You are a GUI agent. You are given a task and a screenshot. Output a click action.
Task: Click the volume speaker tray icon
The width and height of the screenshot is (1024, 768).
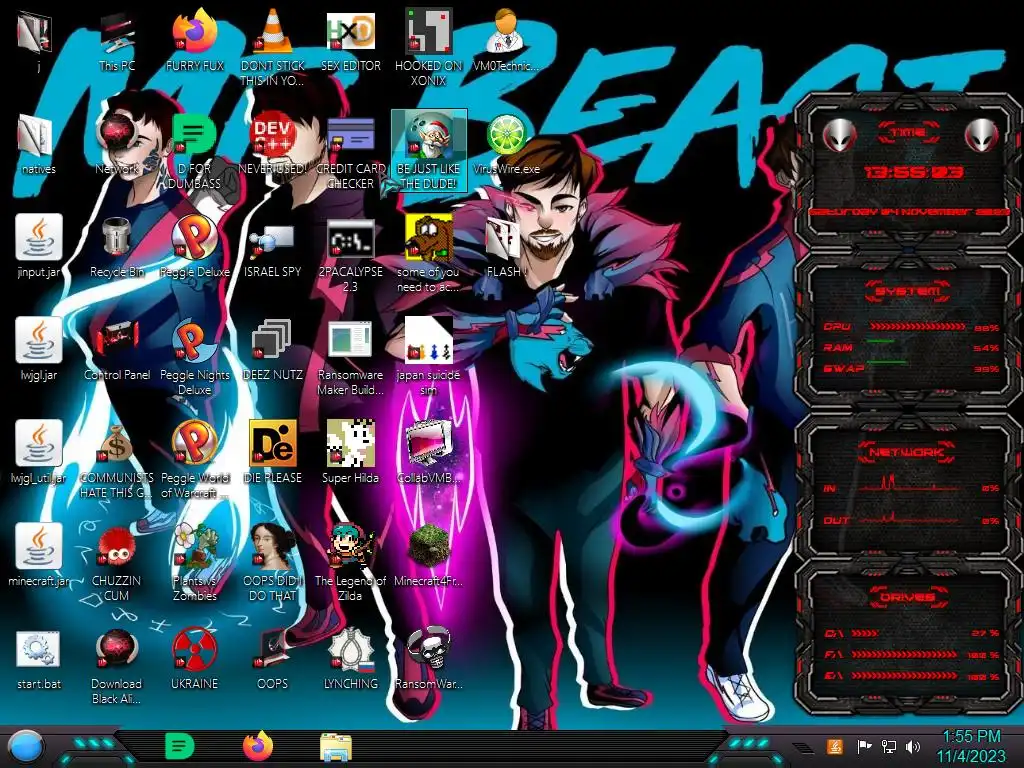(914, 747)
